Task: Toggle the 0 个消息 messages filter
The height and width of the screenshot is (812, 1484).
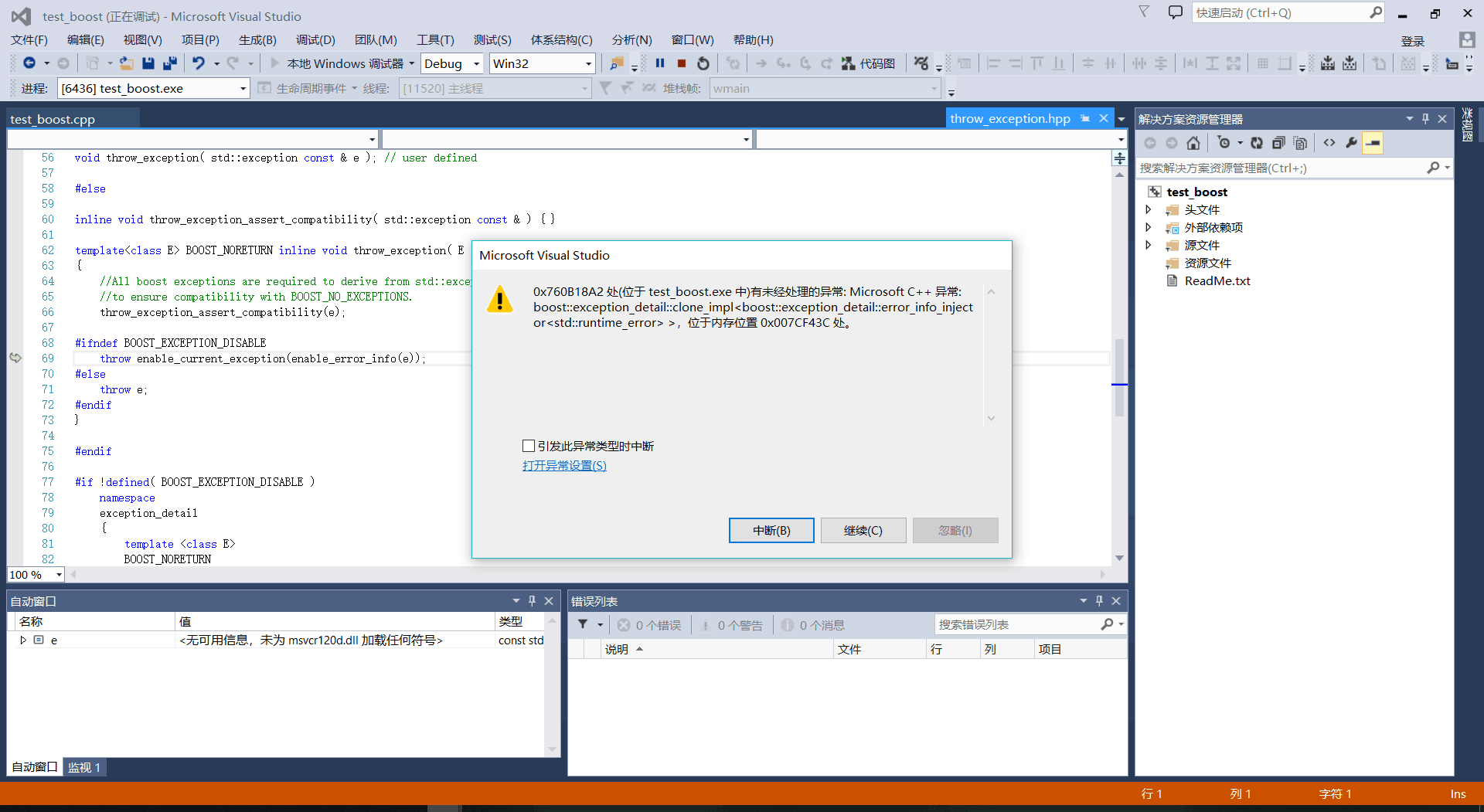Action: tap(812, 625)
